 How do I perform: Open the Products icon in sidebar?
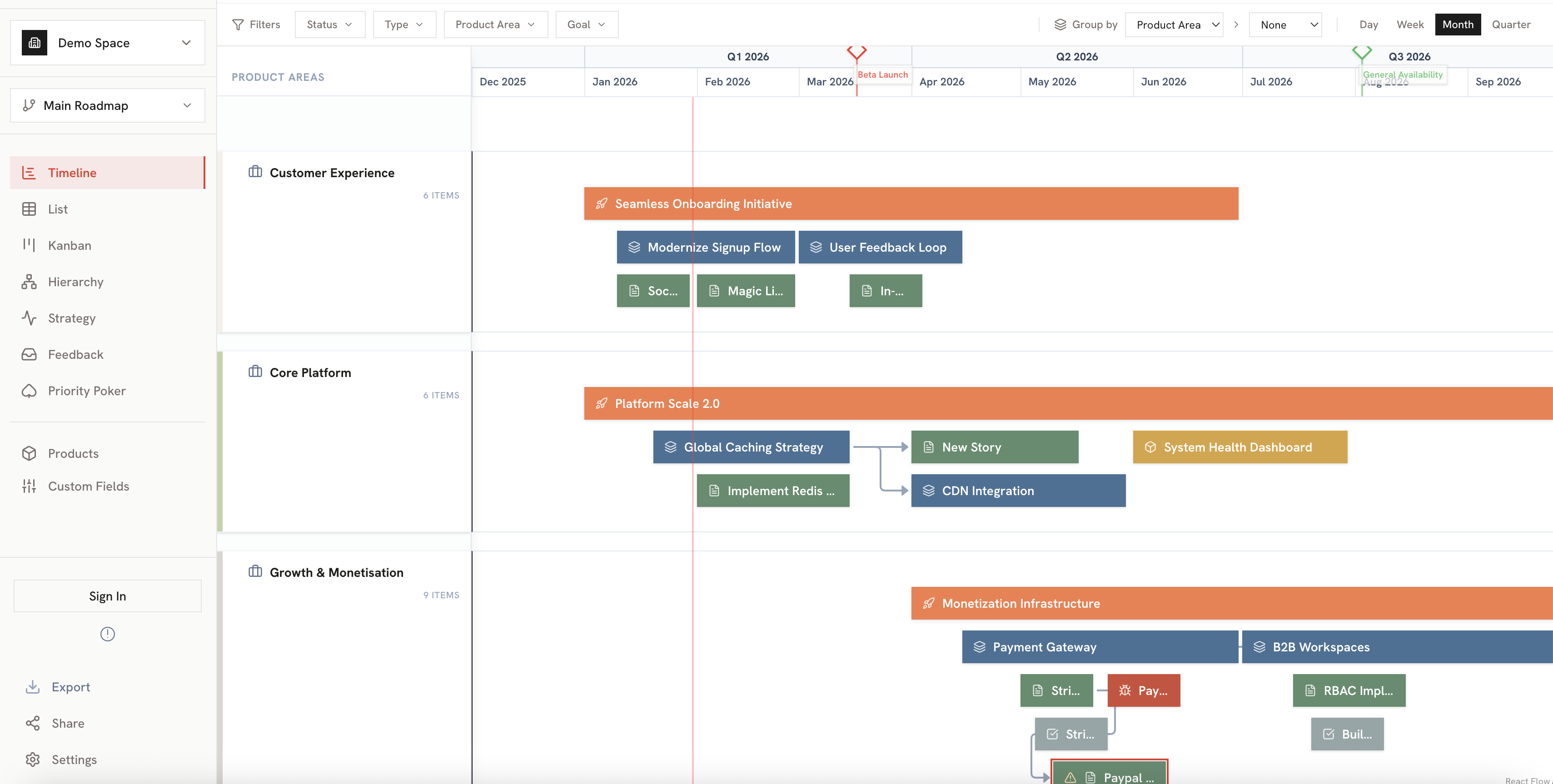click(x=29, y=453)
